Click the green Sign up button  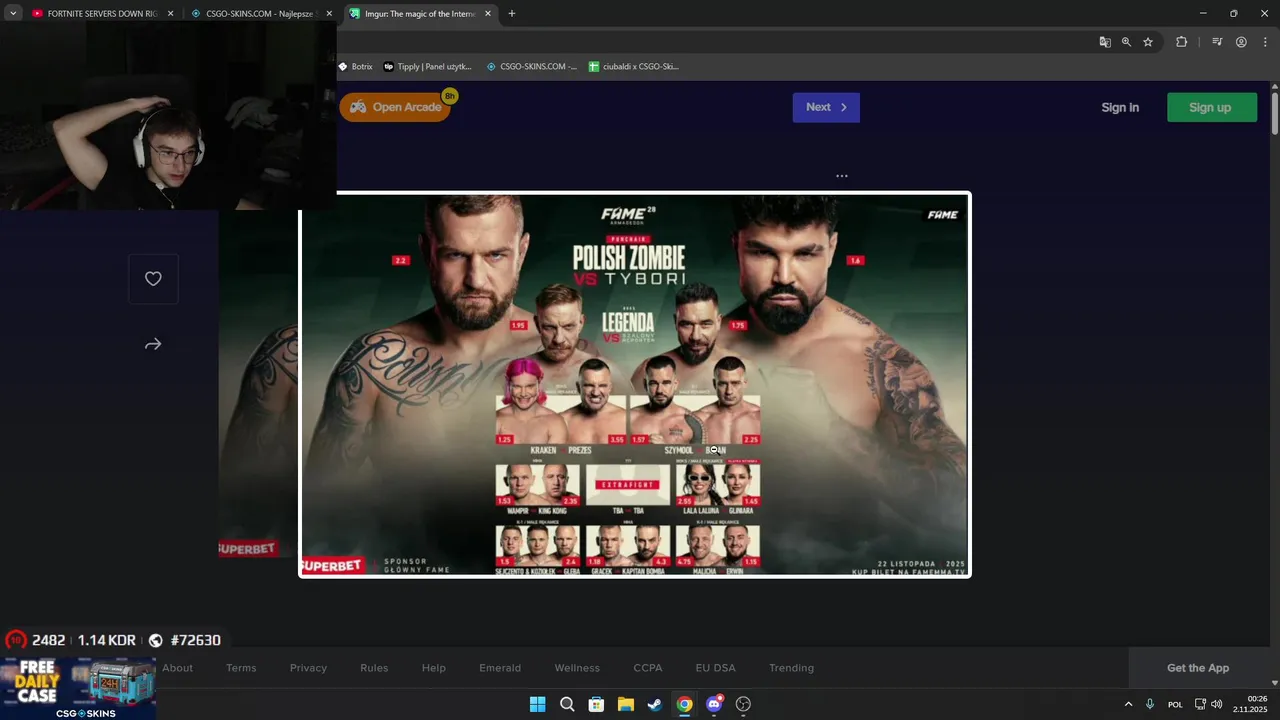1211,107
